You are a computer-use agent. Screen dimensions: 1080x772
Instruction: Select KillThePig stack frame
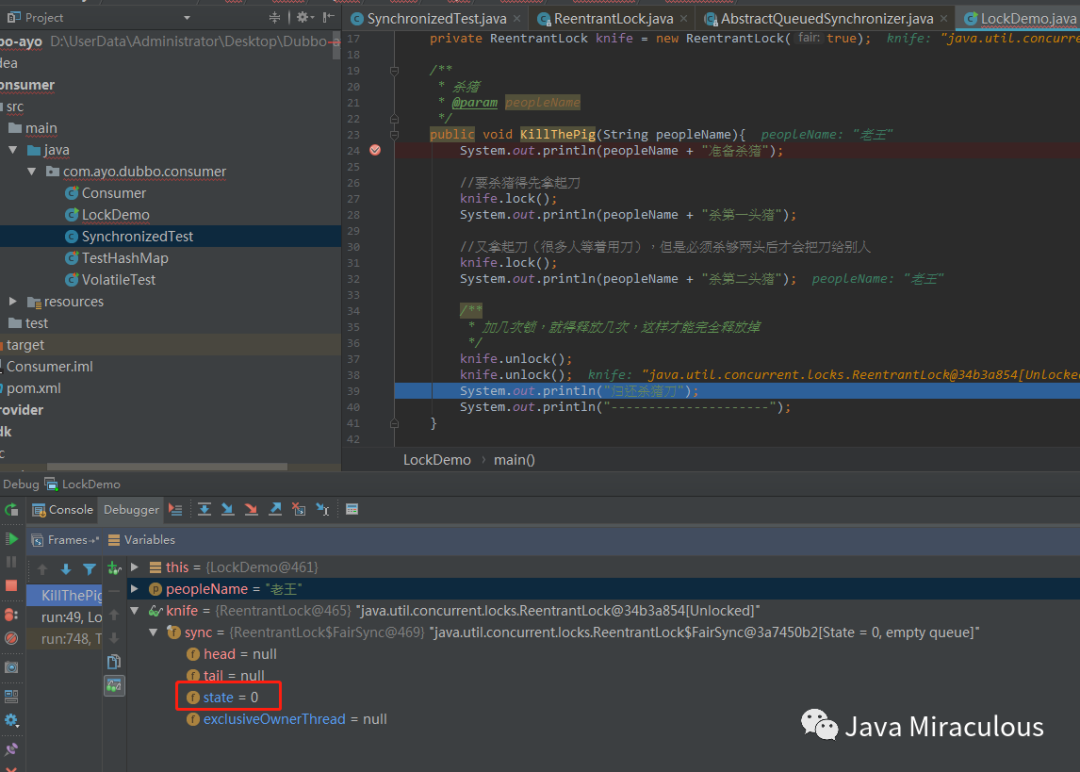tap(64, 595)
